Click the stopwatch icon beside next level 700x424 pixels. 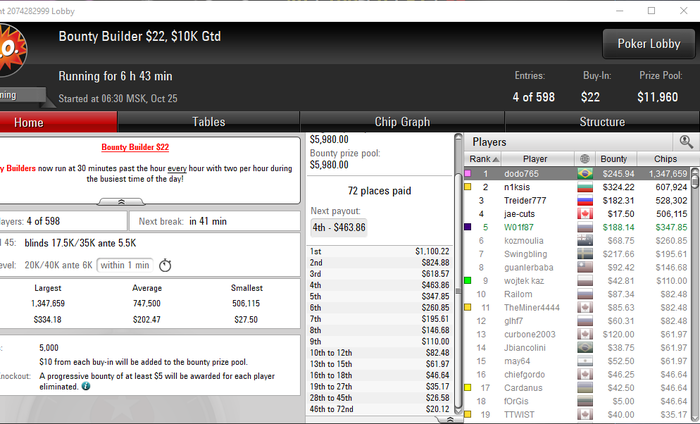tap(165, 265)
